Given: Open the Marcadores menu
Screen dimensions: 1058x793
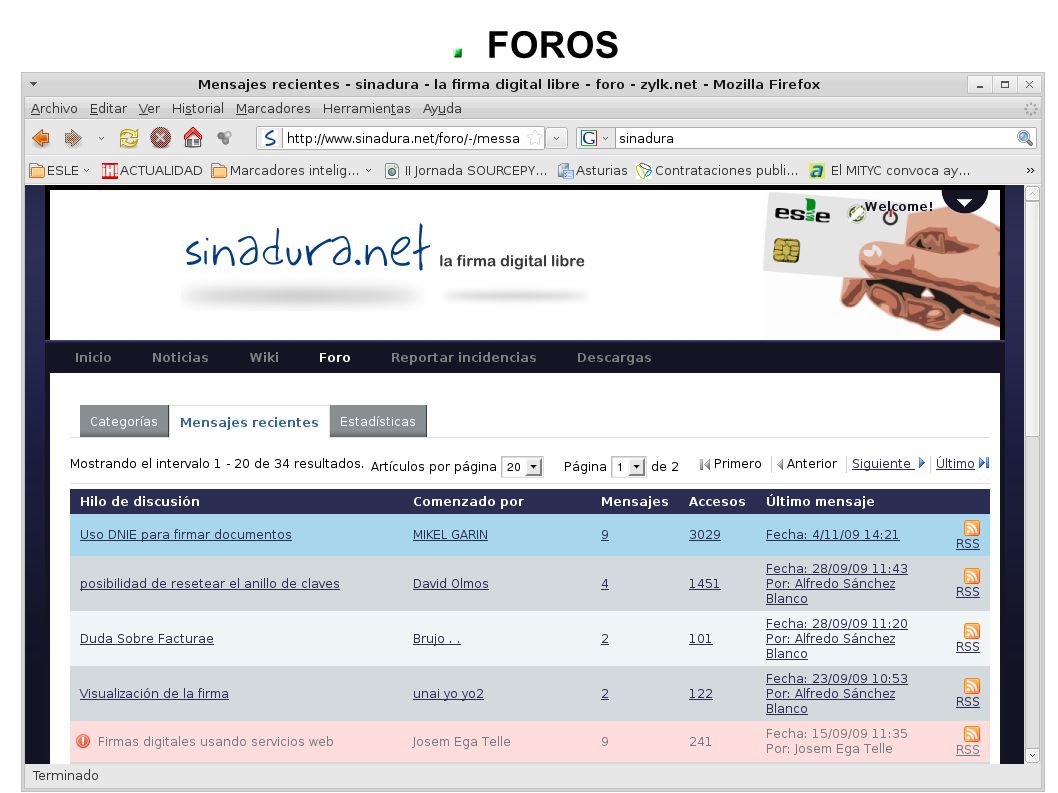Looking at the screenshot, I should point(273,109).
